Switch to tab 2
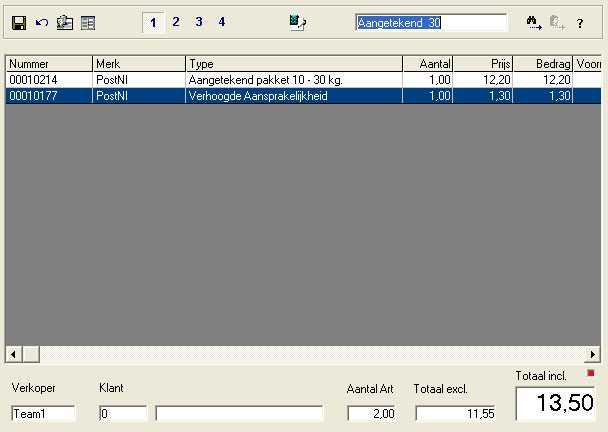The width and height of the screenshot is (608, 432). tap(176, 22)
